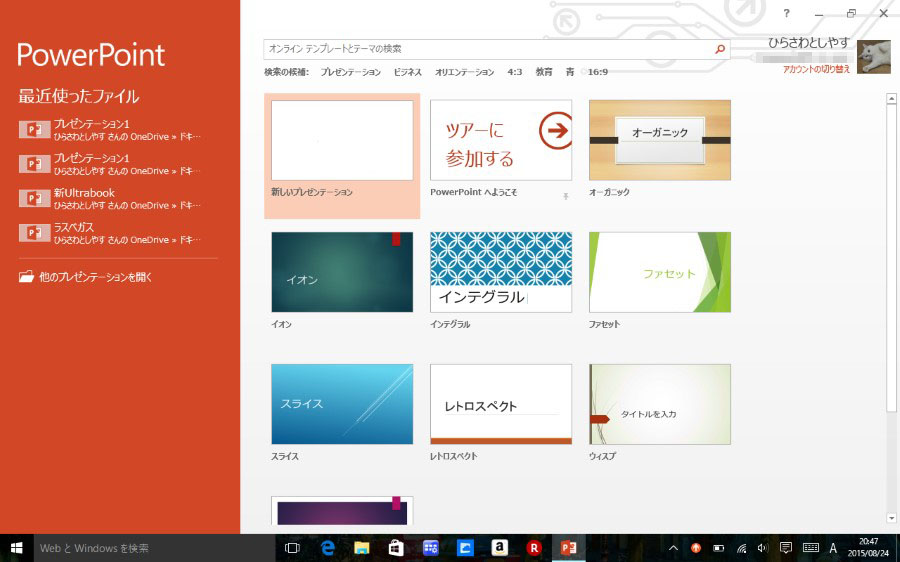Screen dimensions: 900x562
Task: Open Microsoft Edge from the taskbar
Action: pyautogui.click(x=327, y=548)
